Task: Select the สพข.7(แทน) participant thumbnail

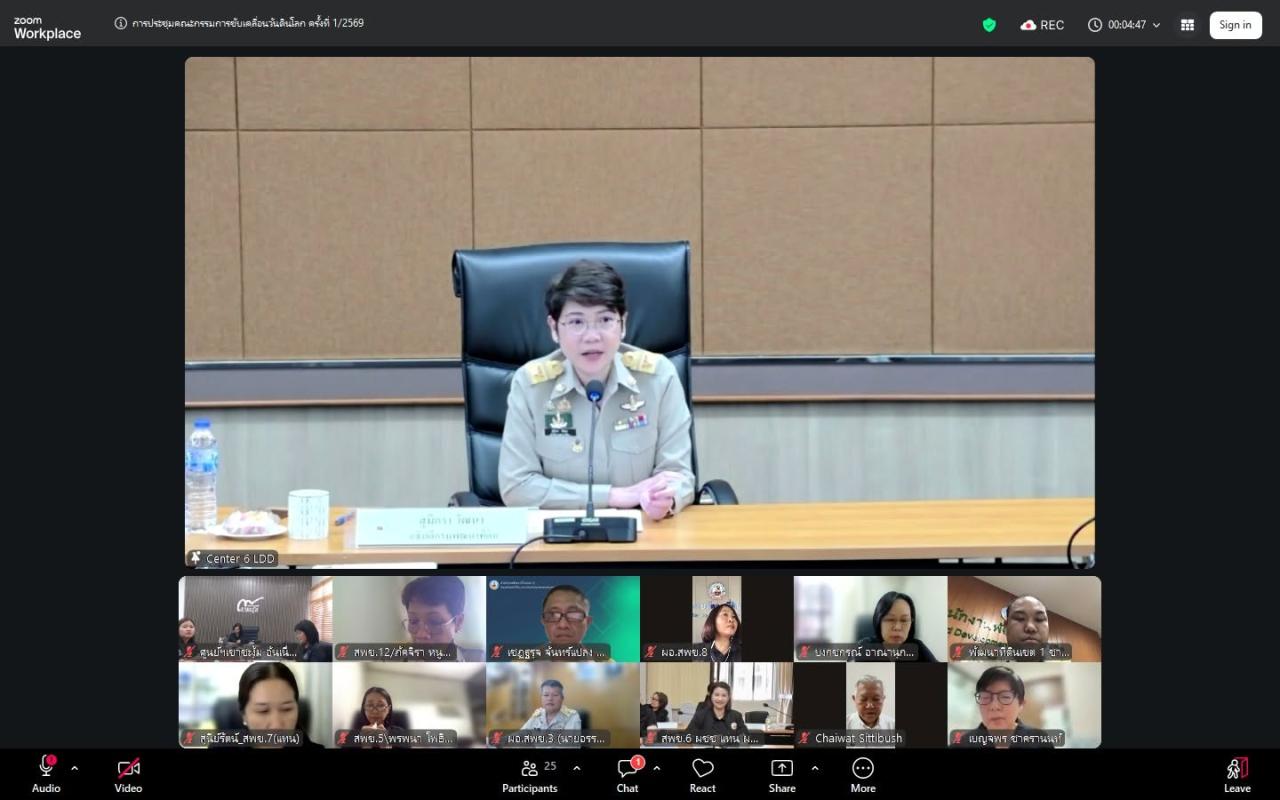Action: 255,705
